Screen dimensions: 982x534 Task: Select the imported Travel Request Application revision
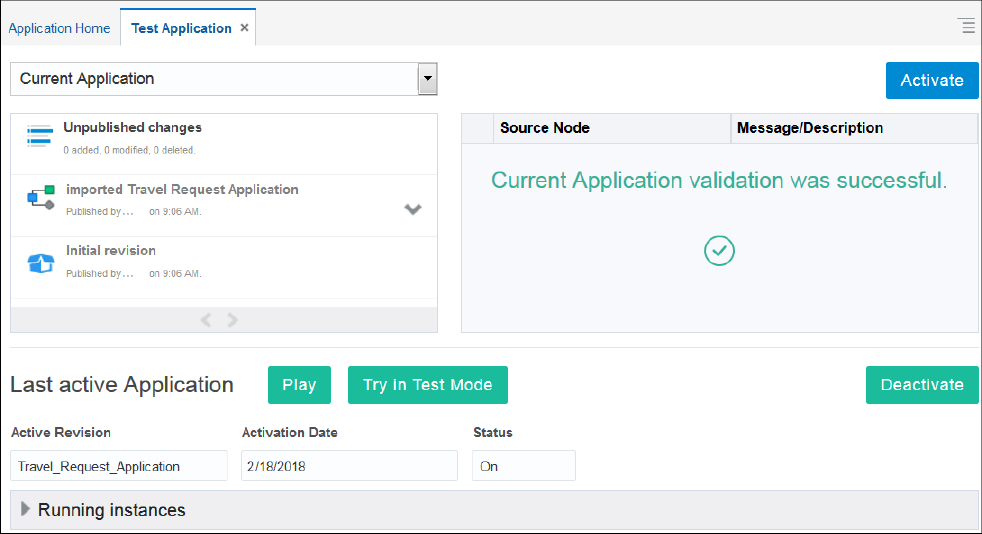tap(182, 190)
